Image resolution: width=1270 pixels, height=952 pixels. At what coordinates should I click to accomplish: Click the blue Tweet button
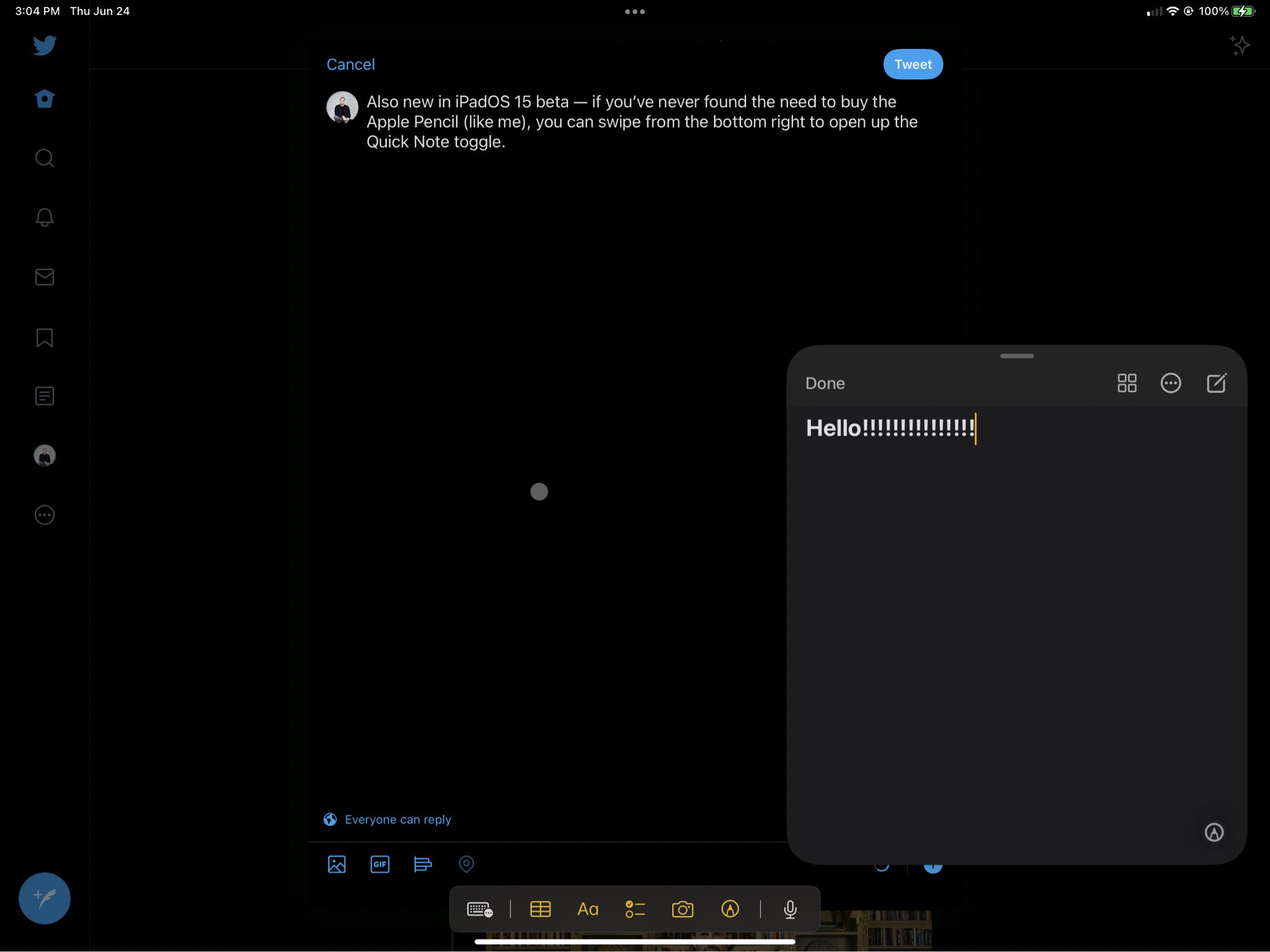tap(913, 64)
